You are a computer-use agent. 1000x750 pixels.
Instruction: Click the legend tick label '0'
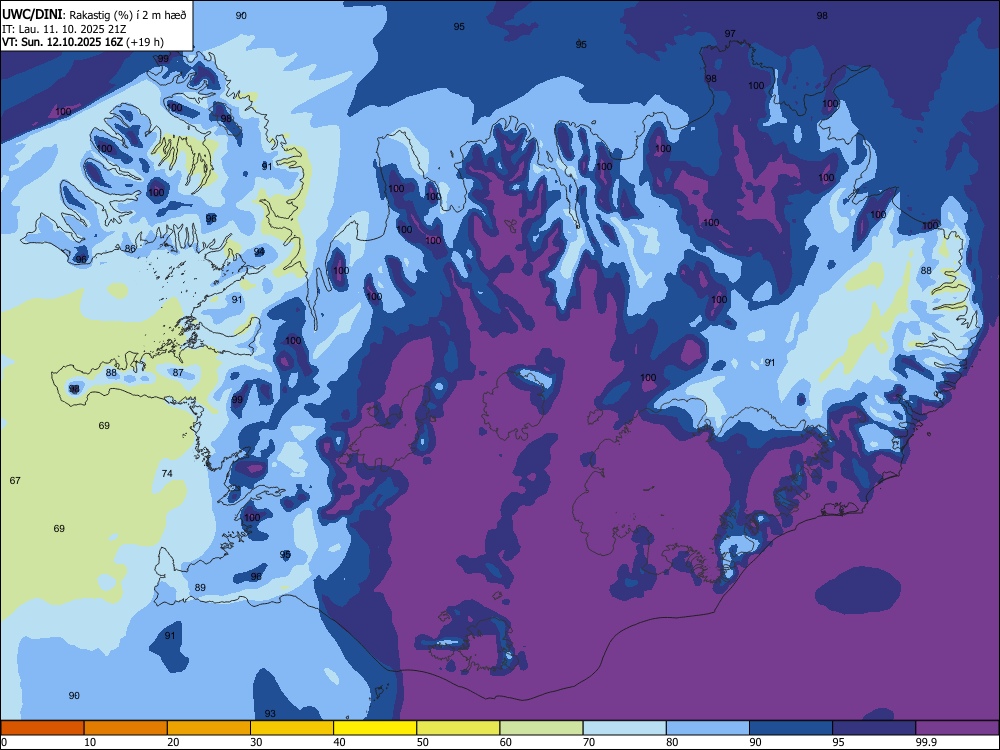4,742
